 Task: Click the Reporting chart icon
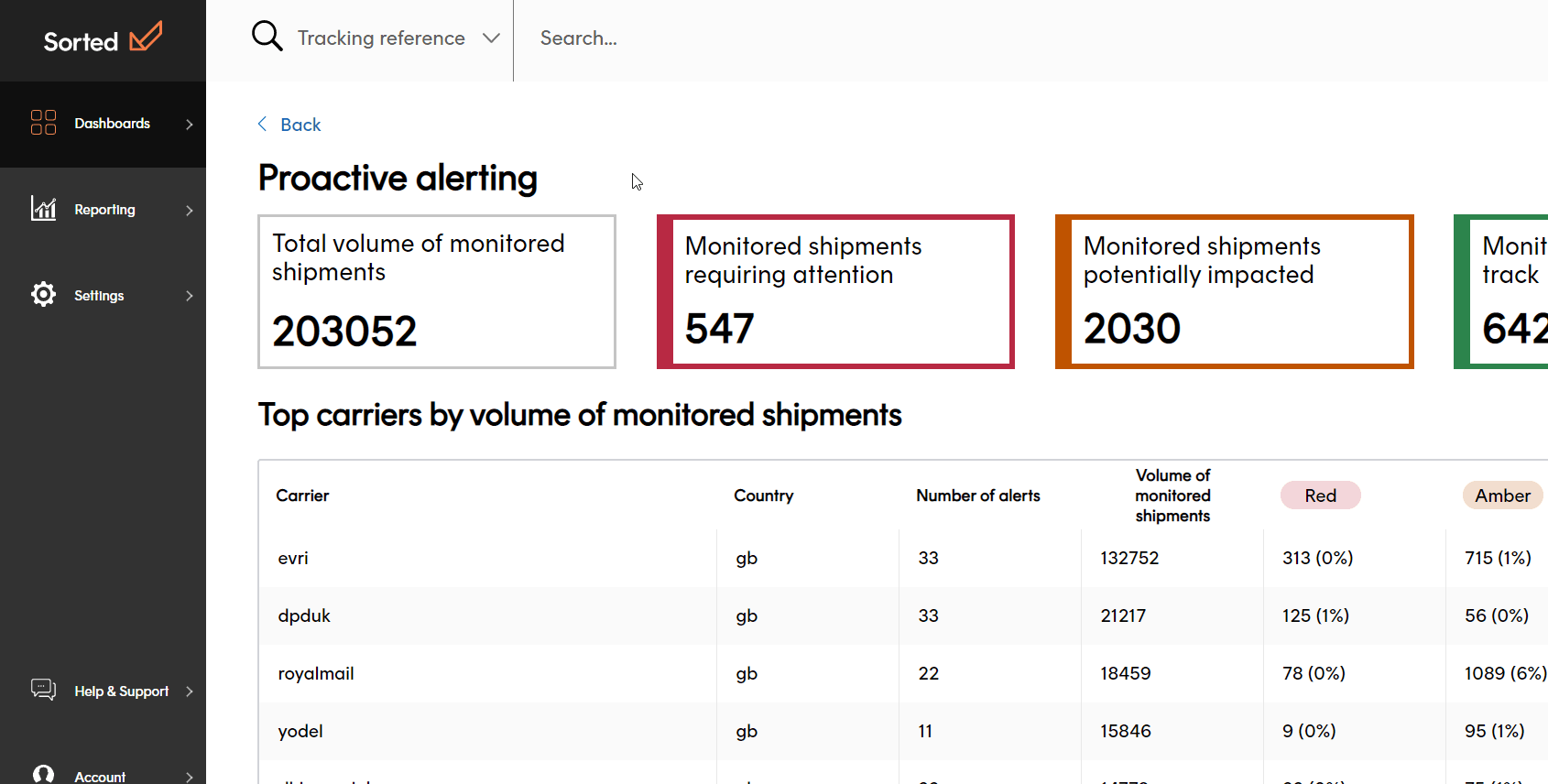coord(43,209)
